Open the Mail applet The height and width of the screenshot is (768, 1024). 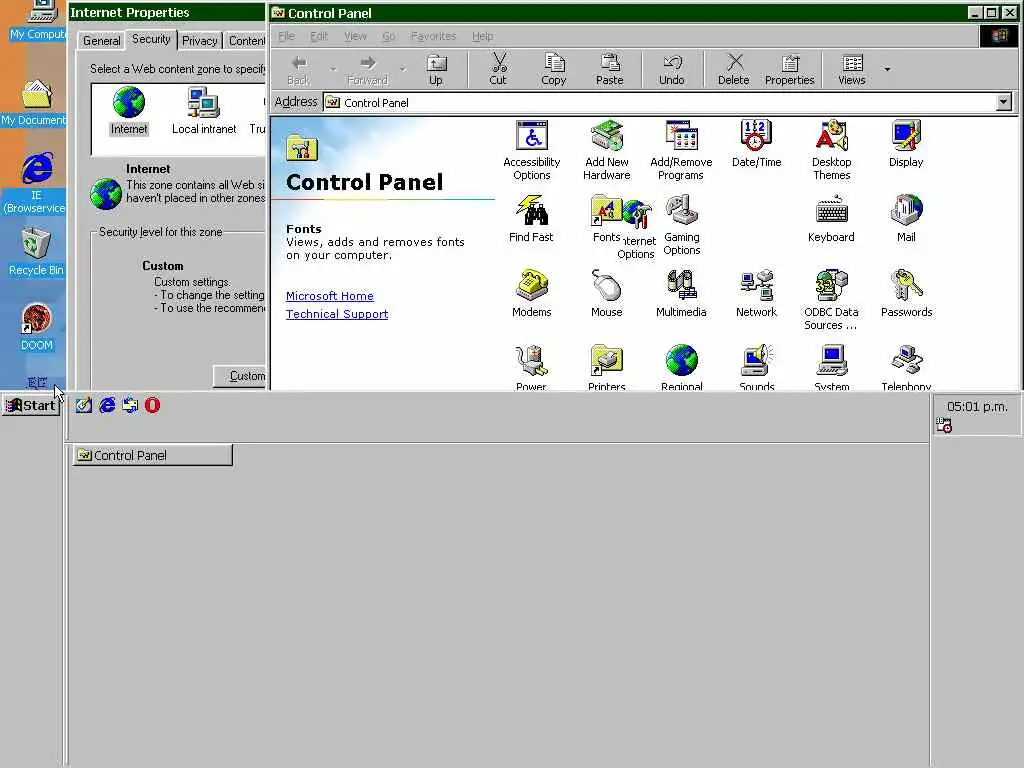pos(906,219)
